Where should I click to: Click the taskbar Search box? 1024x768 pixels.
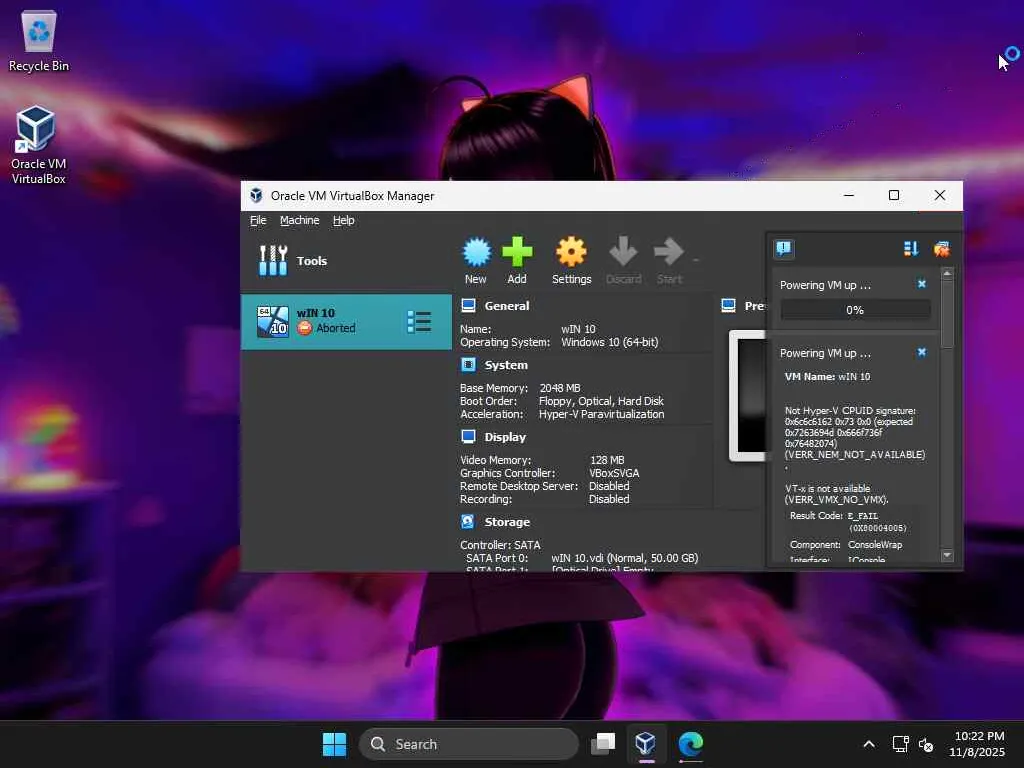[468, 744]
